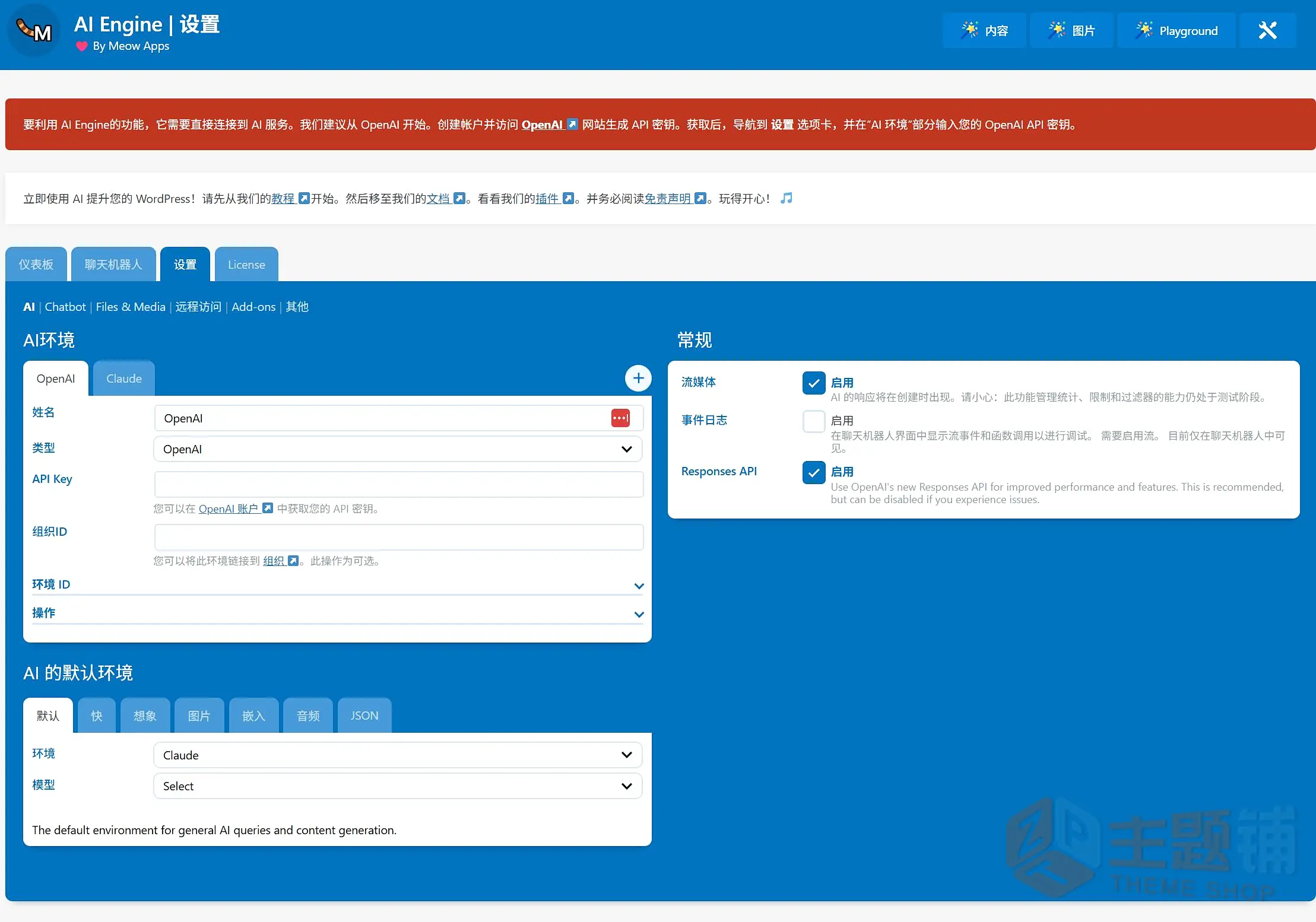This screenshot has height=922, width=1316.
Task: Switch to the 仪表板 dashboard tab
Action: (x=36, y=264)
